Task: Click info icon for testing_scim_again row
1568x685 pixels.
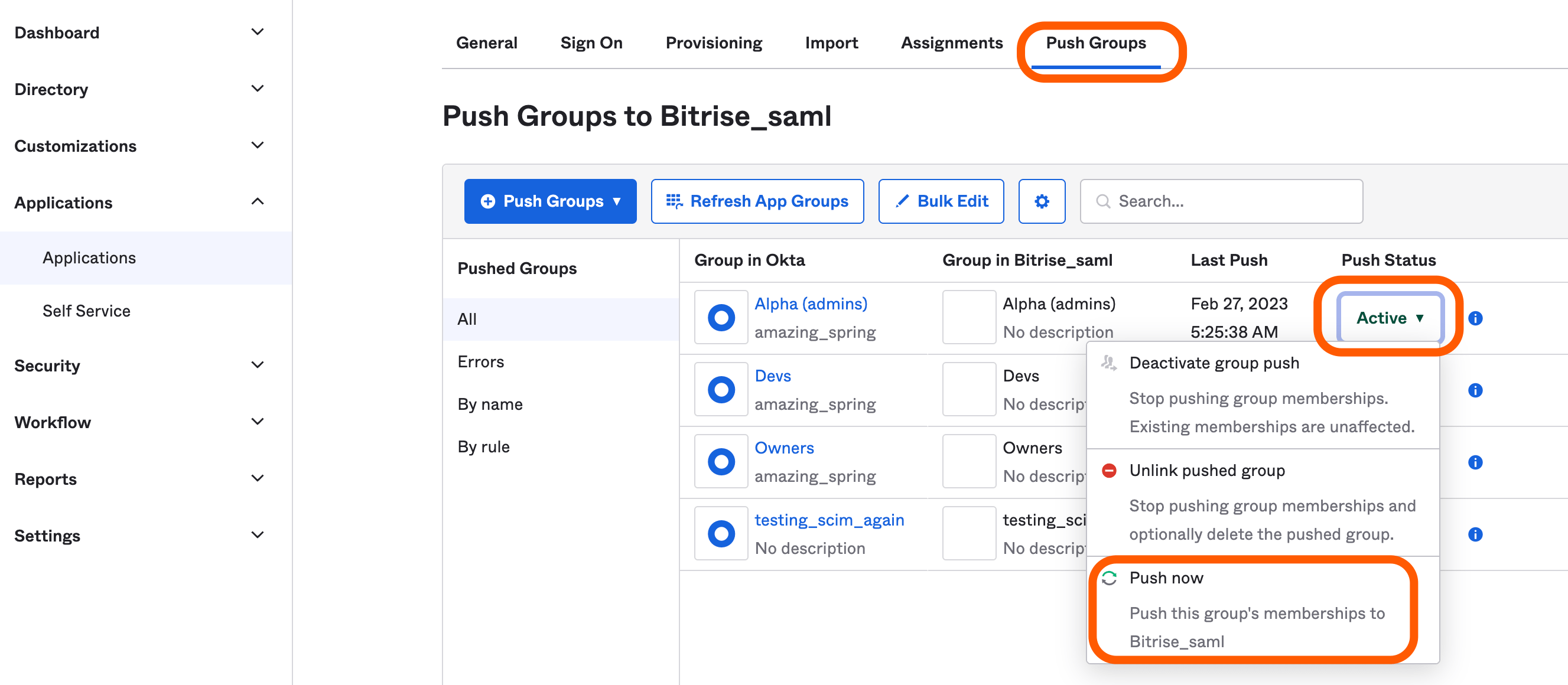Action: tap(1475, 534)
